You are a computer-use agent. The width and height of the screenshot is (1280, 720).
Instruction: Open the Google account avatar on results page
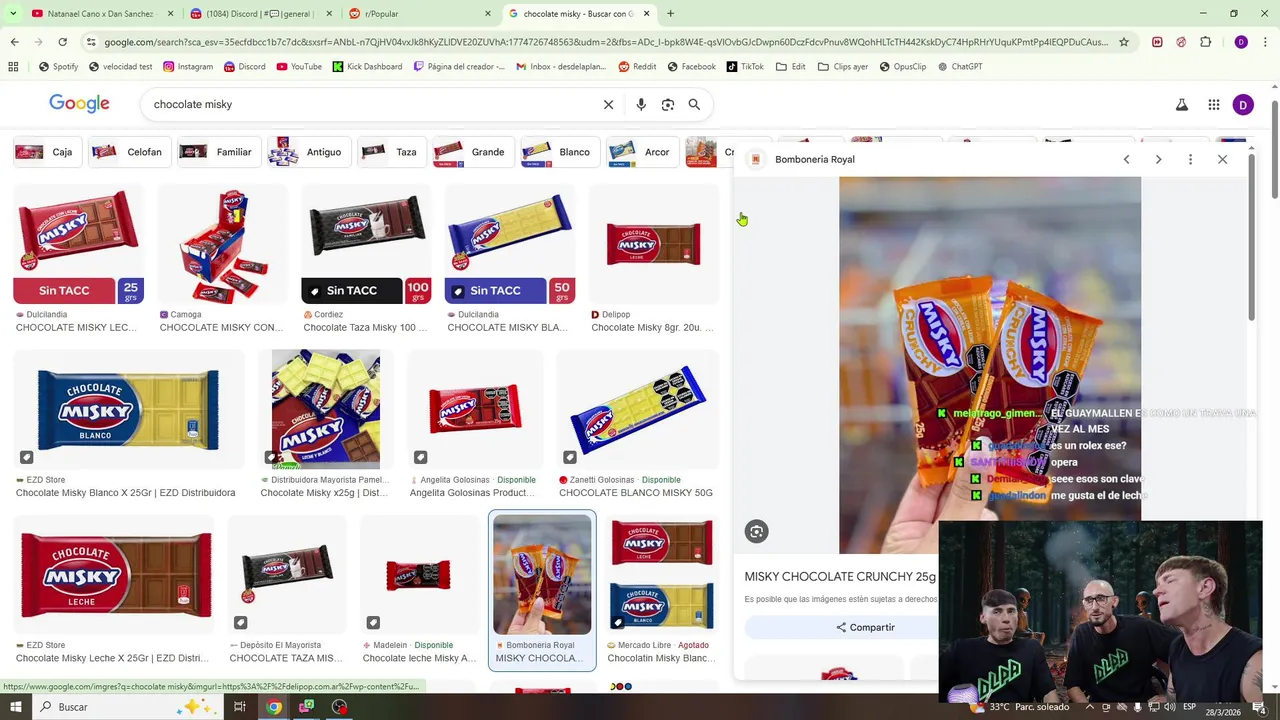coord(1243,105)
